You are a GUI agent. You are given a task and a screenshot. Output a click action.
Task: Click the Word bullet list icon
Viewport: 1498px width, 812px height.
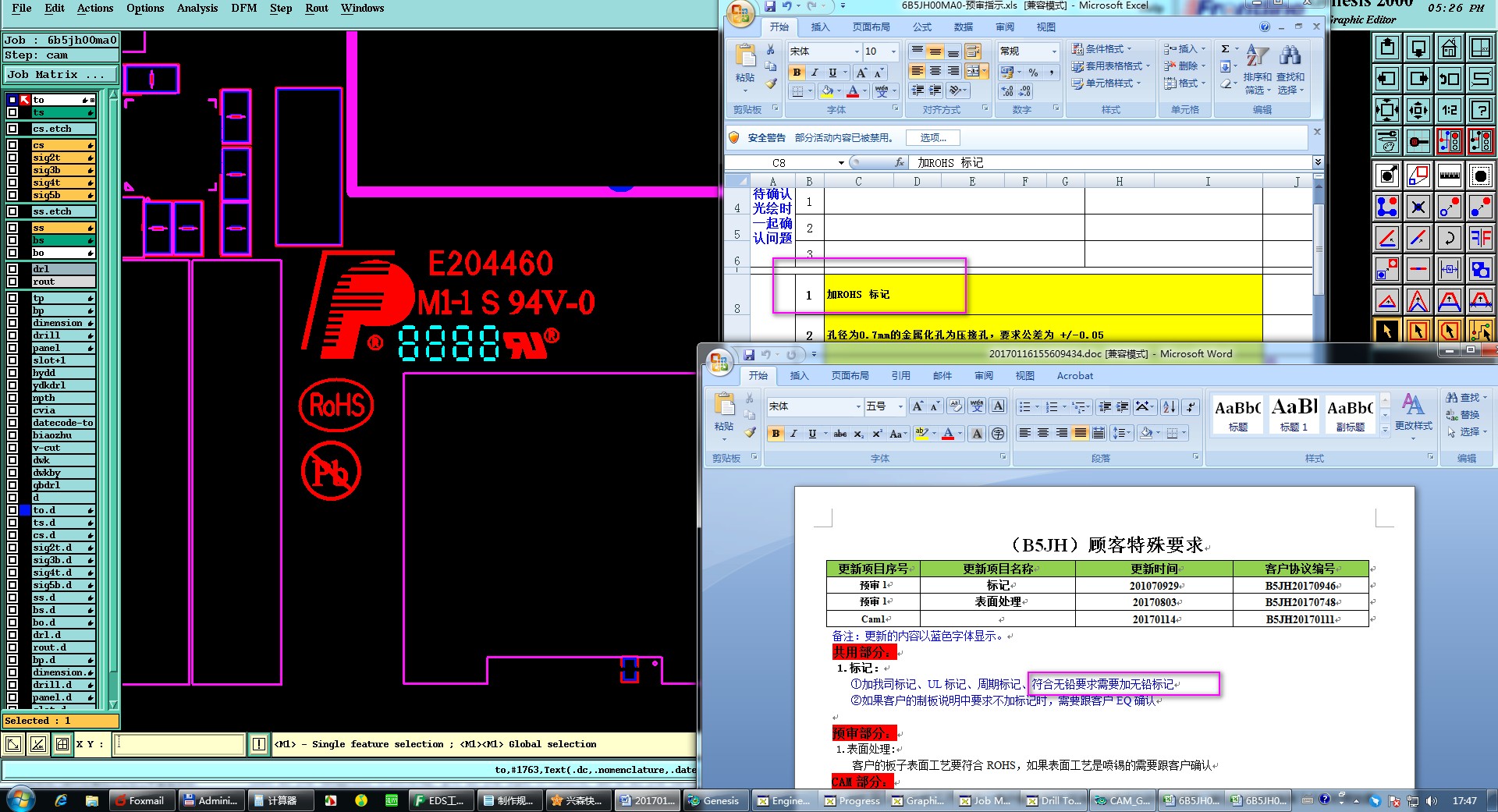1025,406
